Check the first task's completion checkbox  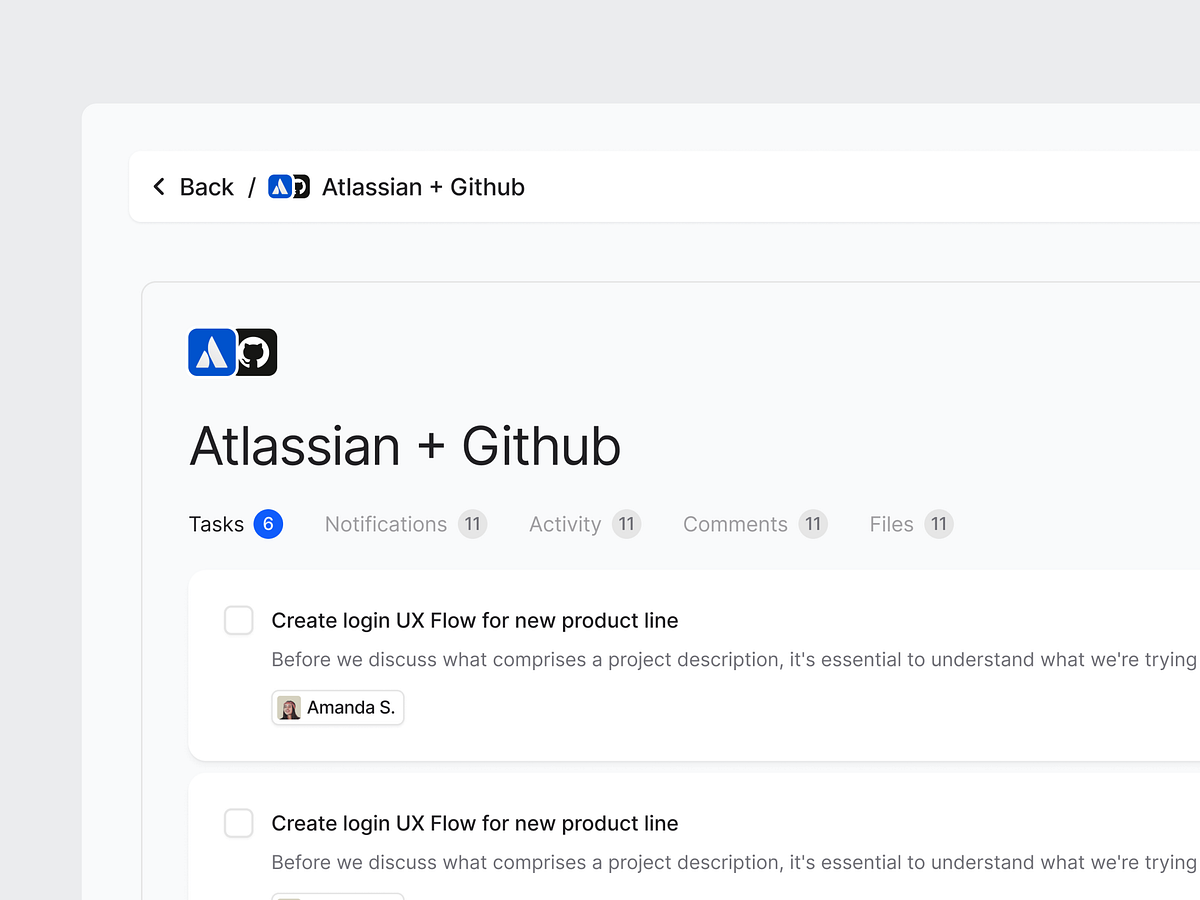point(238,620)
